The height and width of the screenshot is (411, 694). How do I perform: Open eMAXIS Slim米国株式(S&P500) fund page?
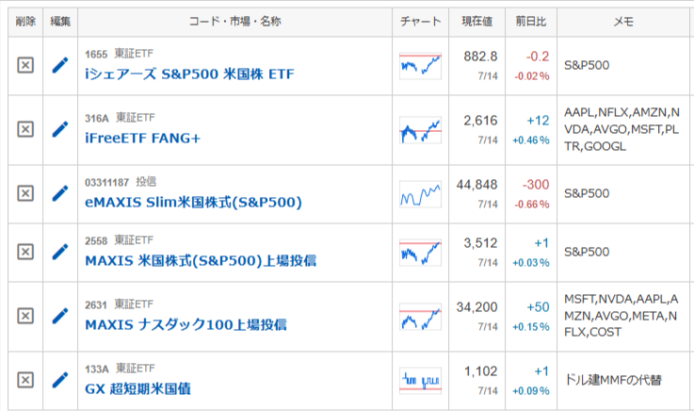tap(193, 202)
